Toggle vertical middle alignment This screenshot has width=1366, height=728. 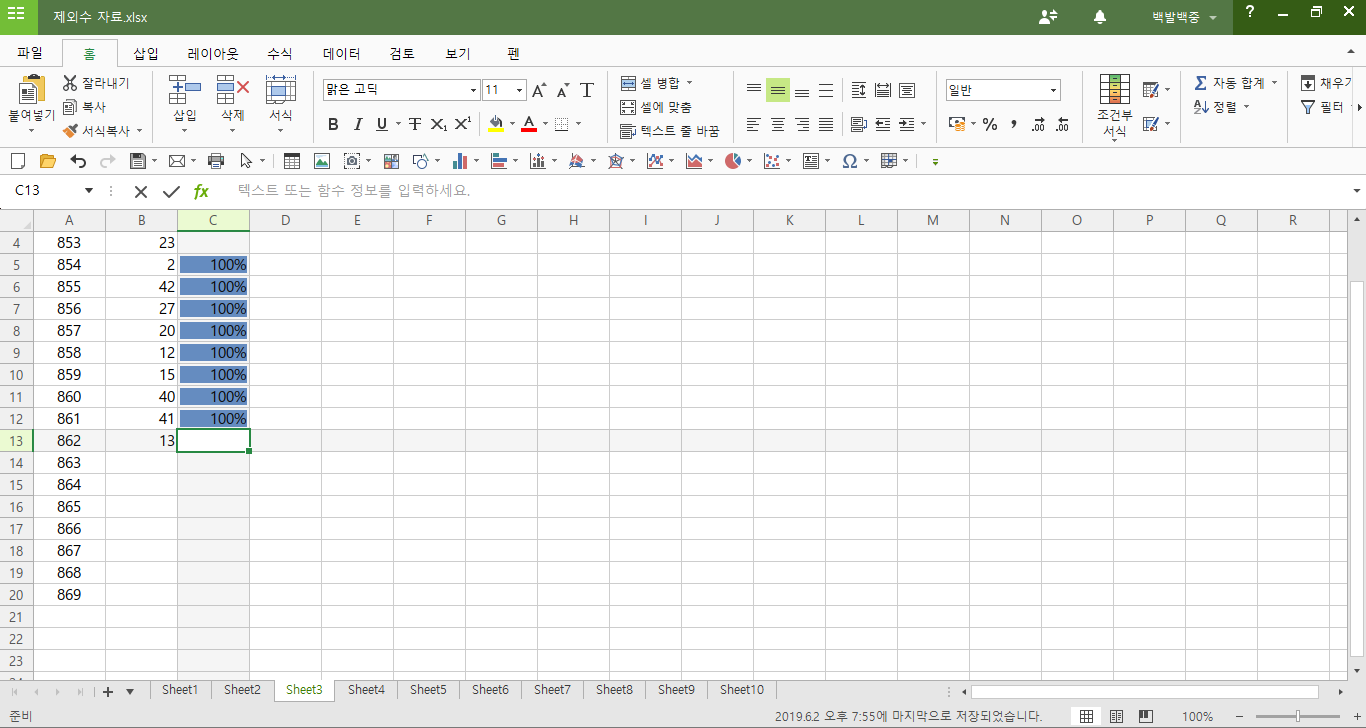coord(778,90)
